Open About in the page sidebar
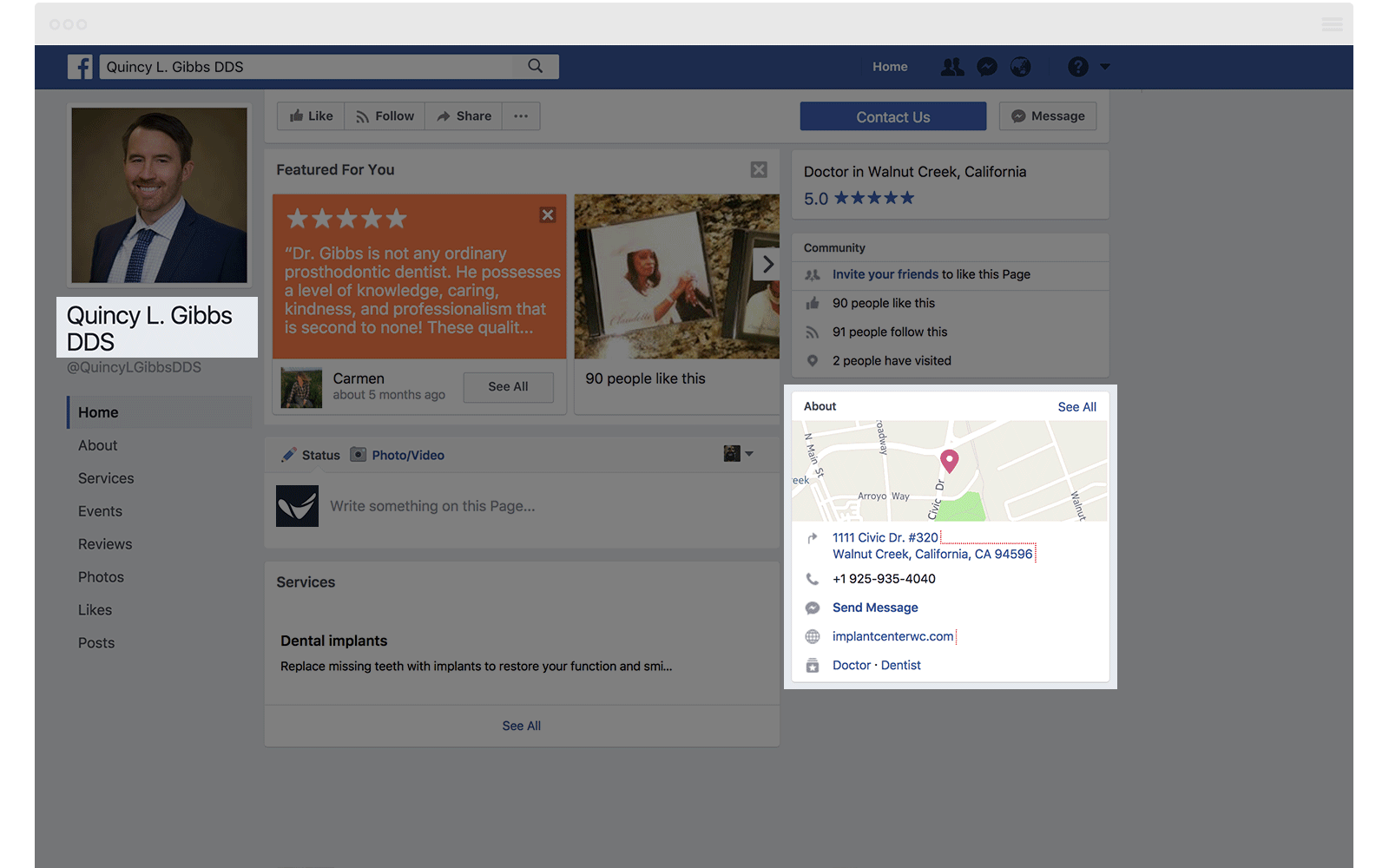 point(97,445)
